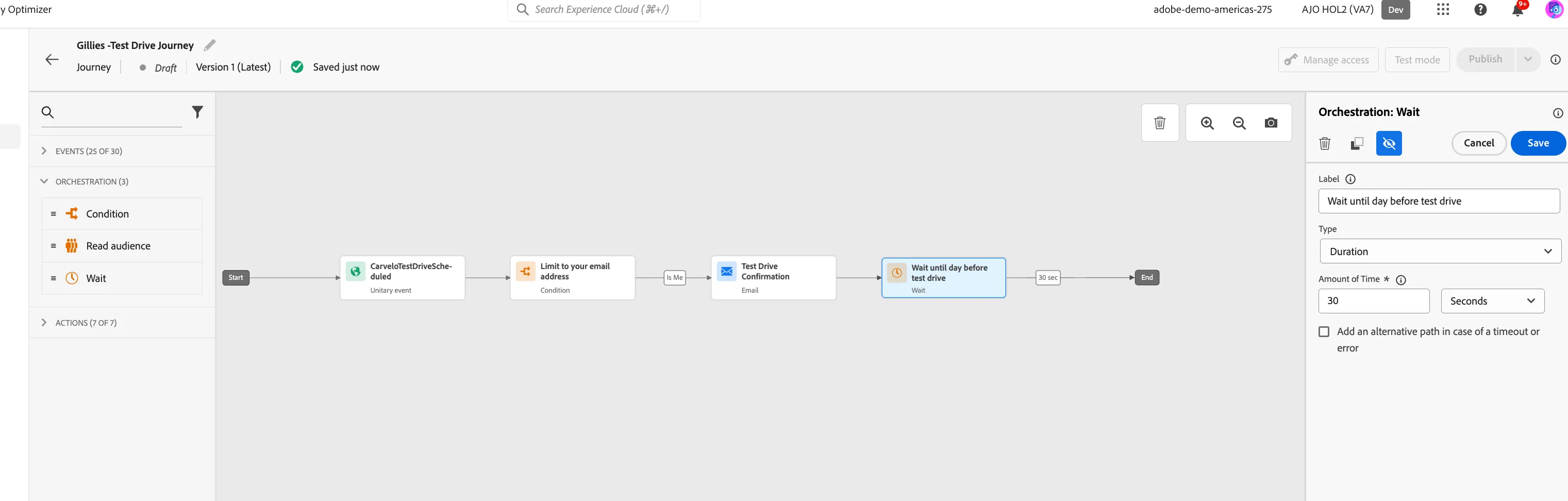Screen dimensions: 1568x501
Task: Open the help question mark icon
Action: (1480, 10)
